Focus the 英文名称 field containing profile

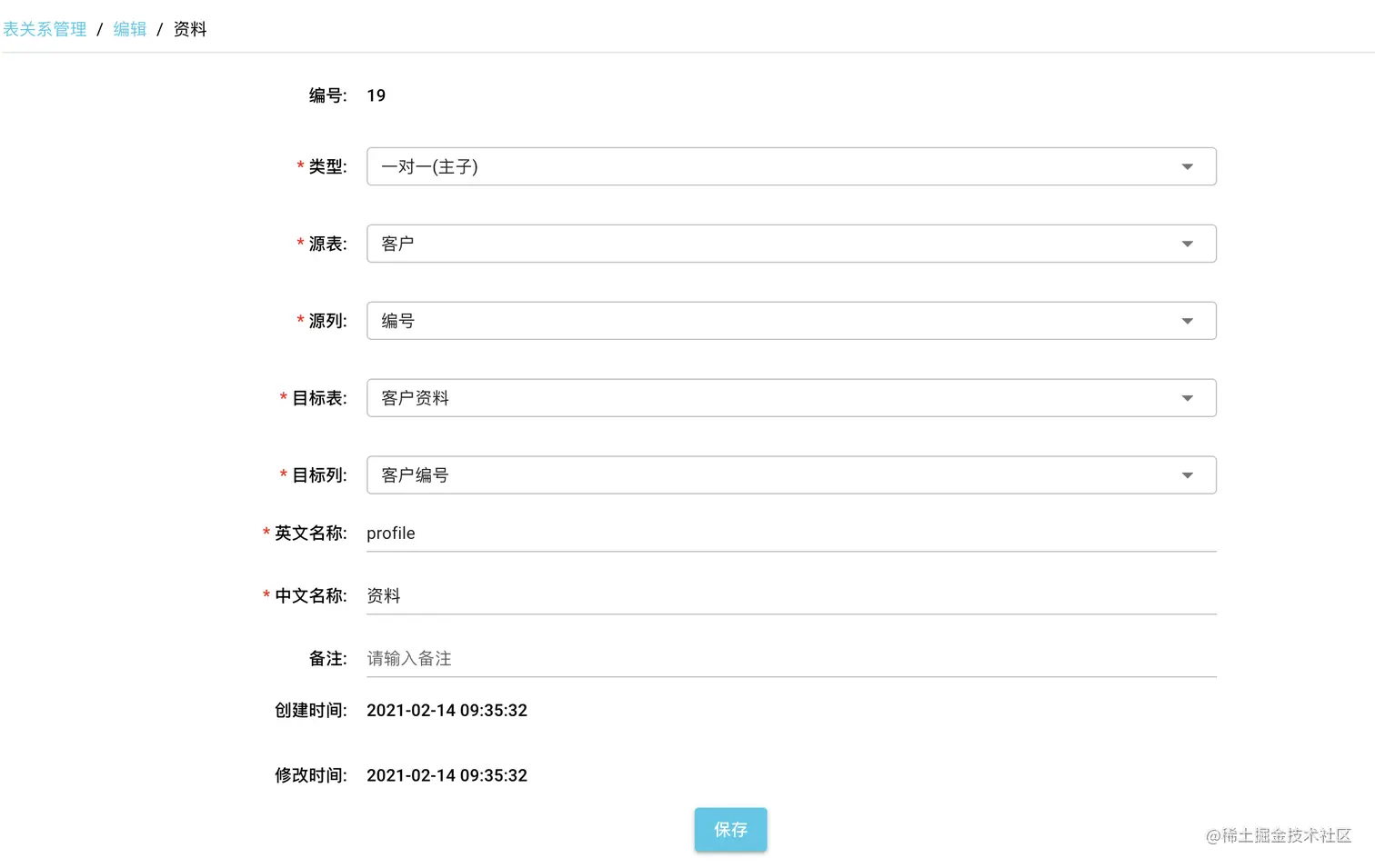(x=791, y=534)
